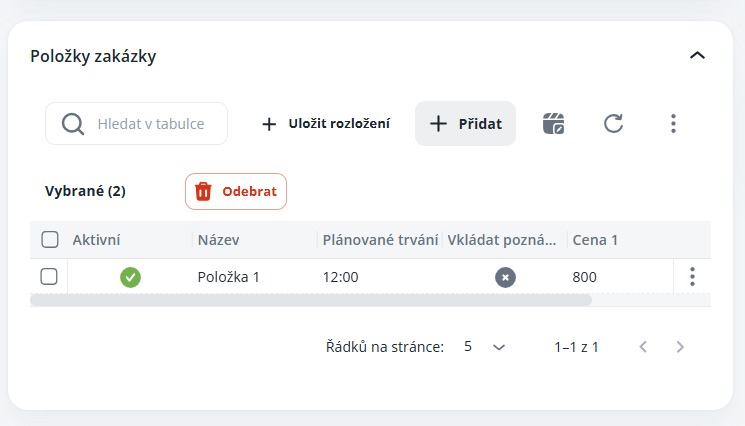Go to the next table page
This screenshot has width=745, height=426.
680,347
